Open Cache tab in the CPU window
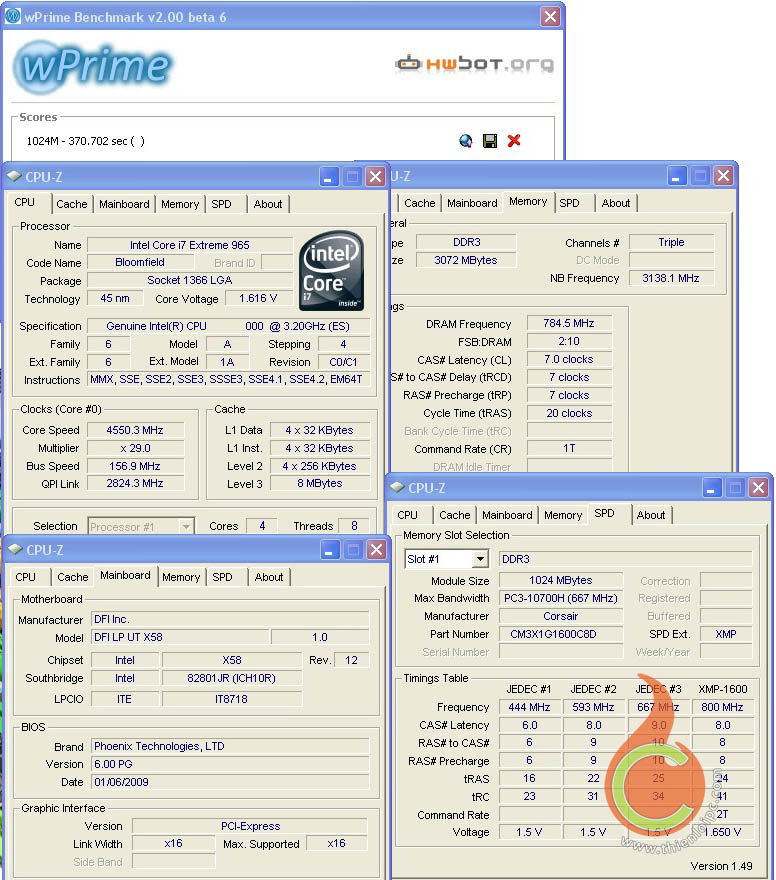The image size is (776, 880). coord(72,204)
